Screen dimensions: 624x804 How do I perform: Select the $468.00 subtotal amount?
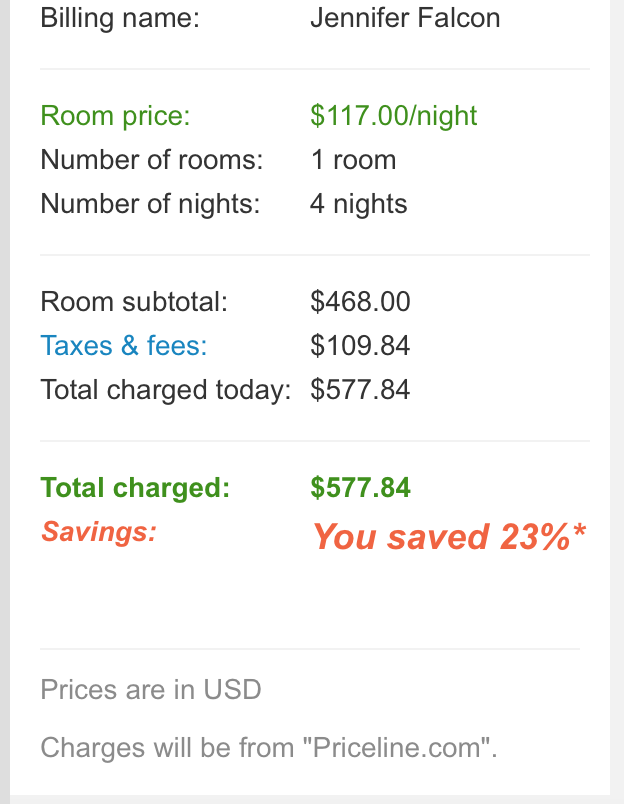(x=360, y=301)
